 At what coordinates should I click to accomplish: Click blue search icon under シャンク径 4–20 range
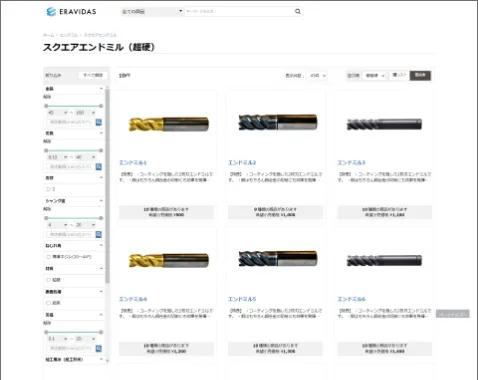pos(99,235)
